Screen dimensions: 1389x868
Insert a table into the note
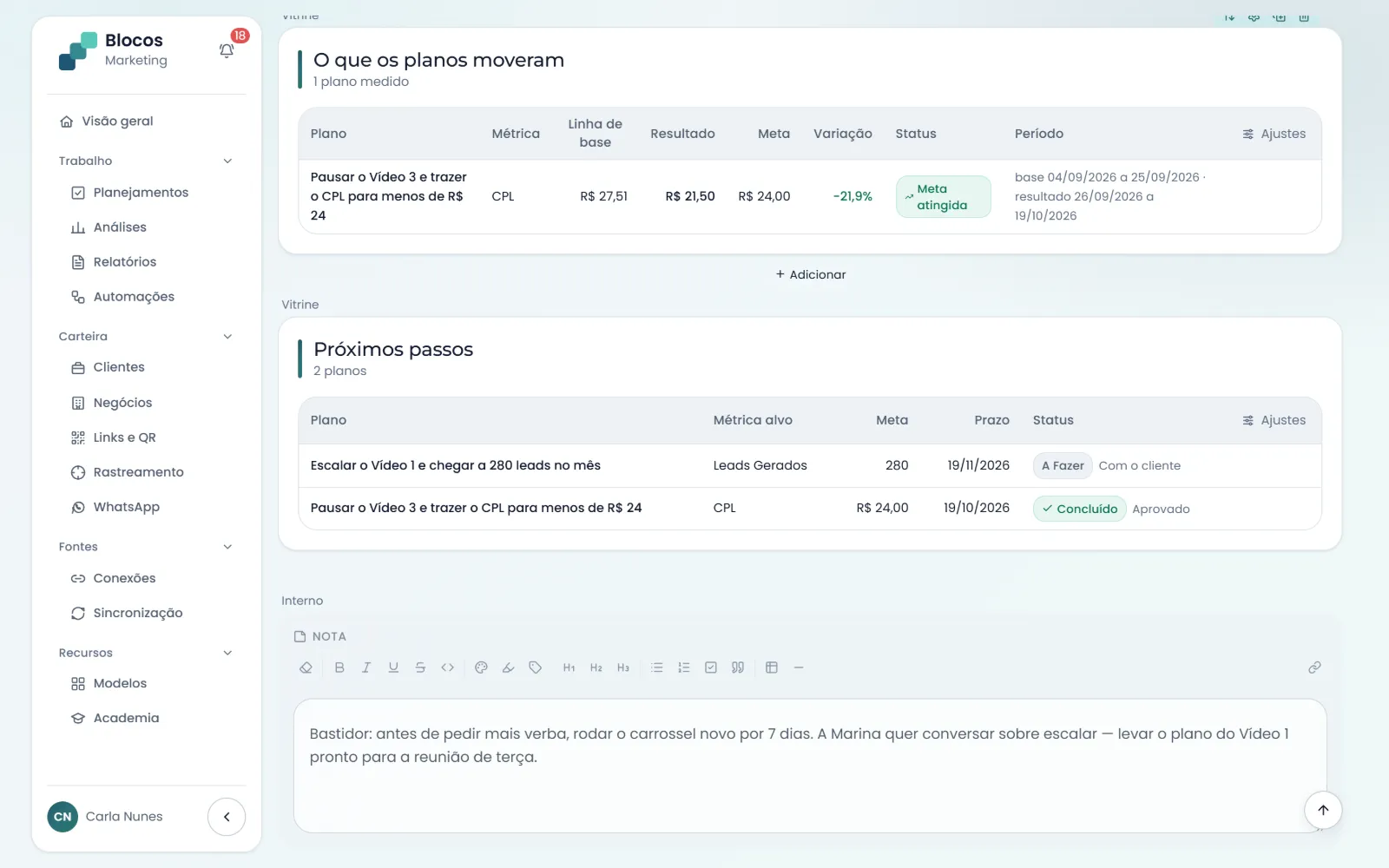click(772, 667)
